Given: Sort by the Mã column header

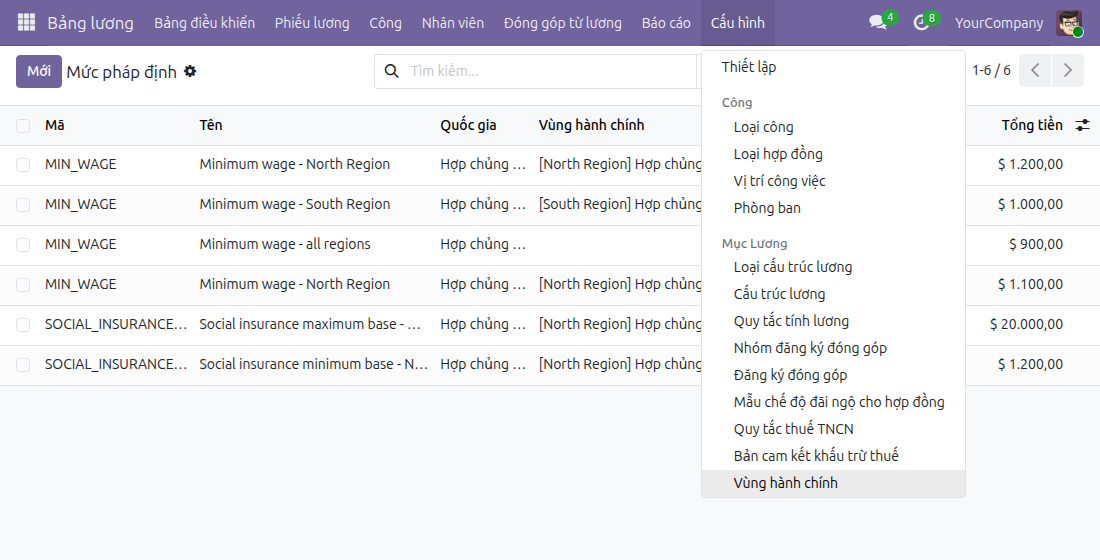Looking at the screenshot, I should point(55,125).
